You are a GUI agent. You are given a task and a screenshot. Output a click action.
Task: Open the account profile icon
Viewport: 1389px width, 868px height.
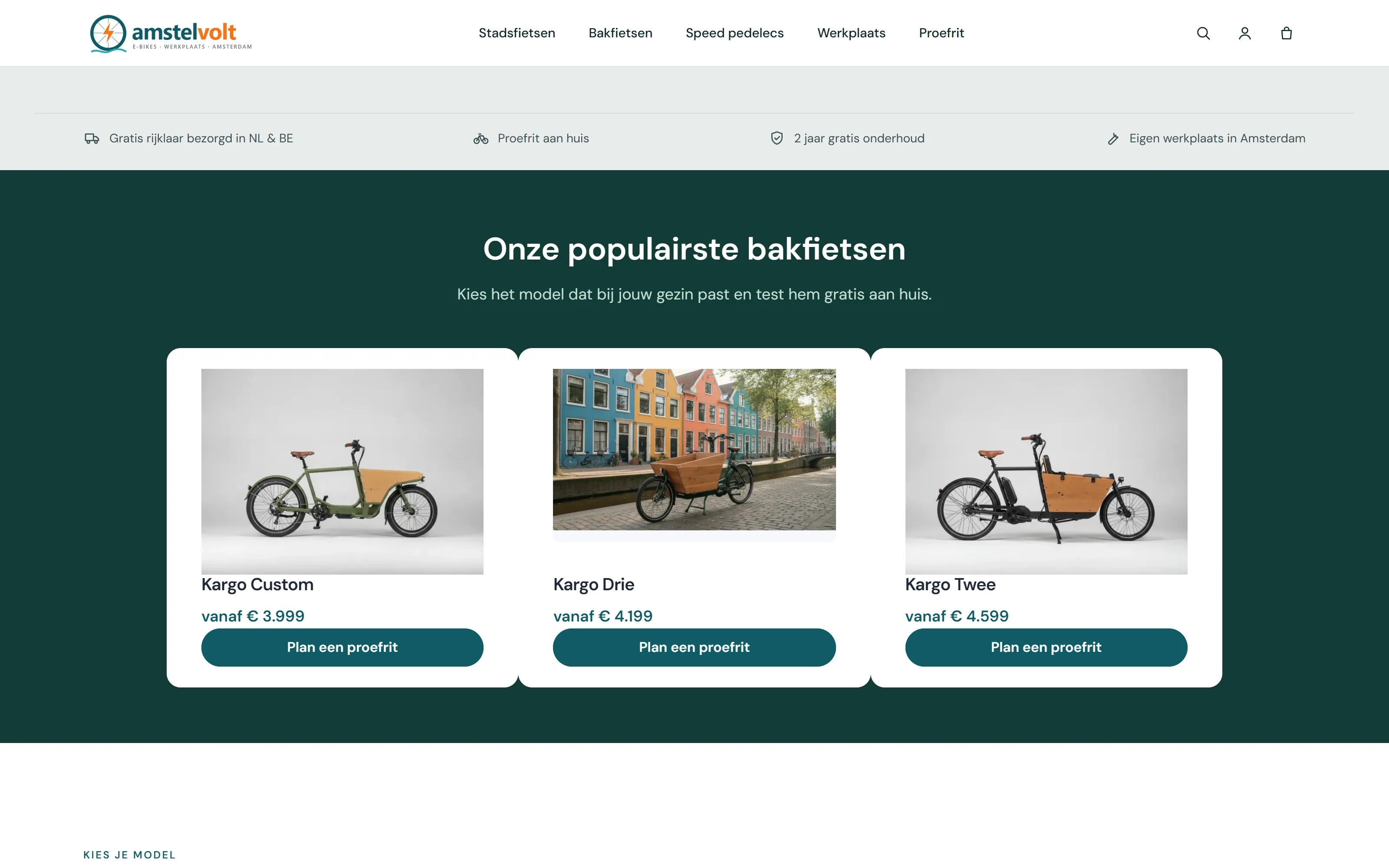pyautogui.click(x=1244, y=33)
